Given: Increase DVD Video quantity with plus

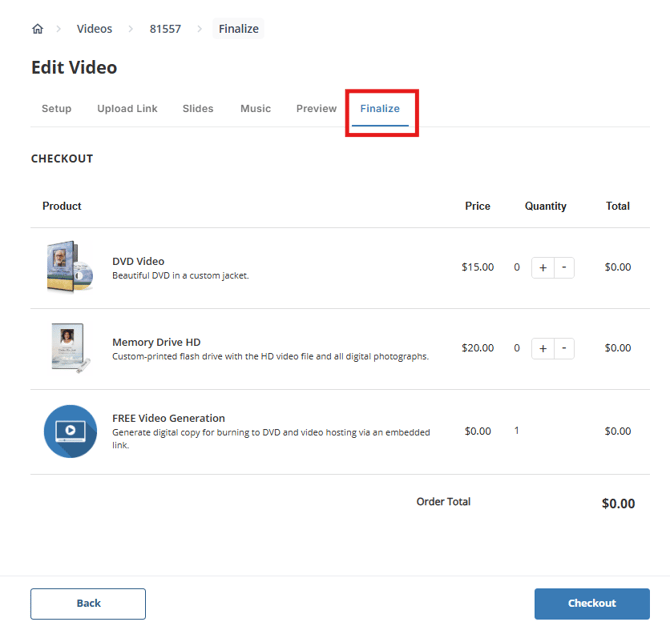Looking at the screenshot, I should [543, 267].
